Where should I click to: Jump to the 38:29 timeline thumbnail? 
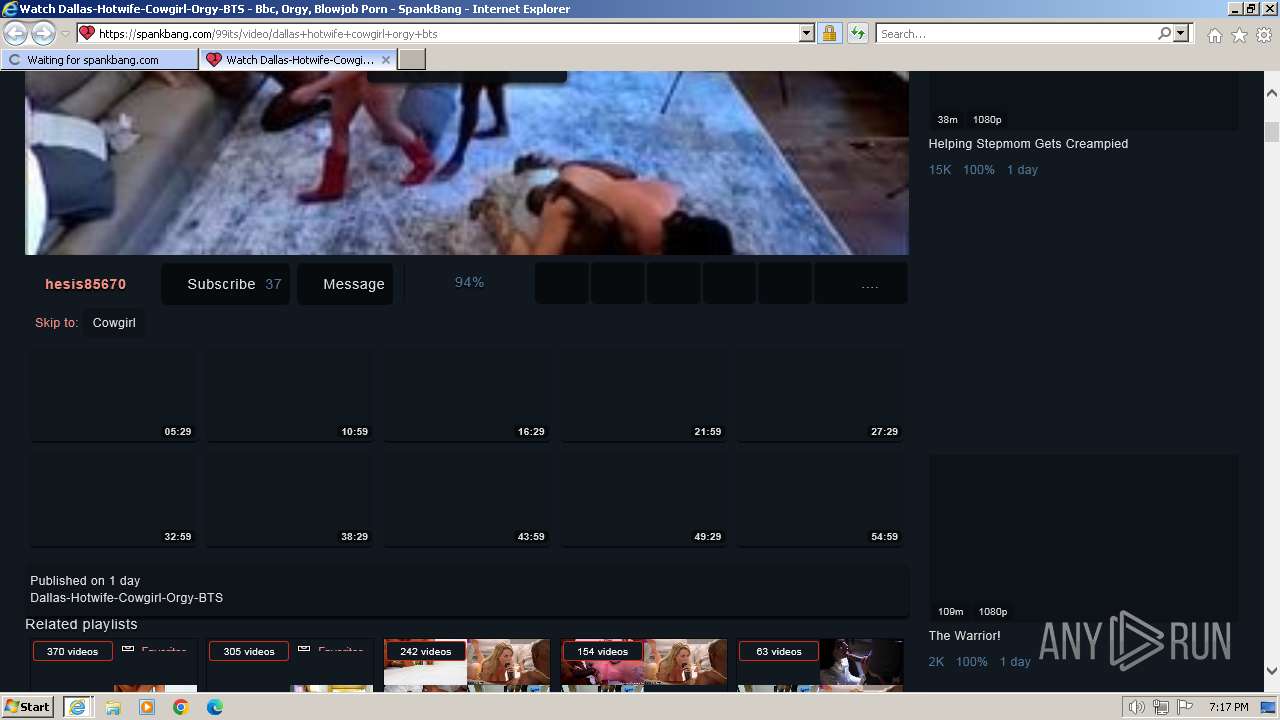290,499
